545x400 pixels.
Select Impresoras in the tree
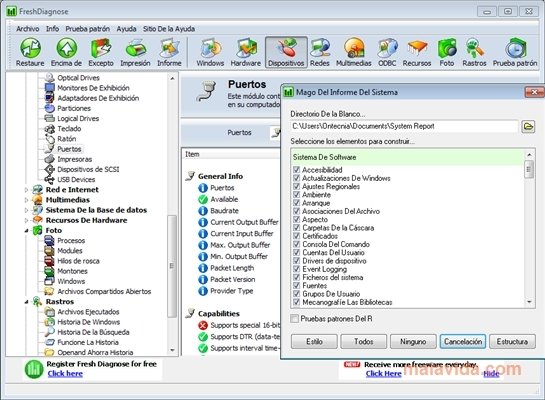tap(74, 159)
